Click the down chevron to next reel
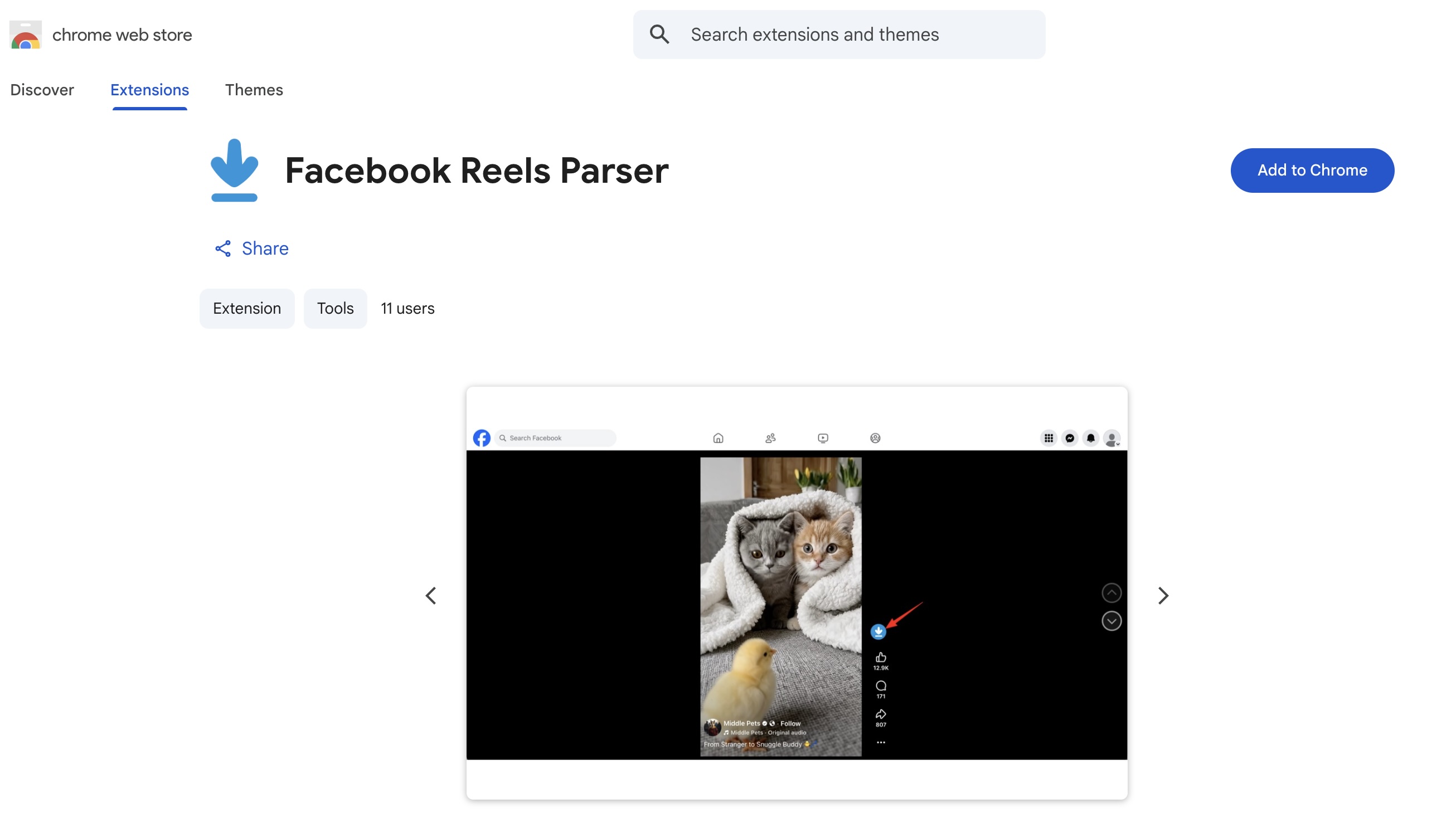This screenshot has width=1456, height=818. 1112,621
